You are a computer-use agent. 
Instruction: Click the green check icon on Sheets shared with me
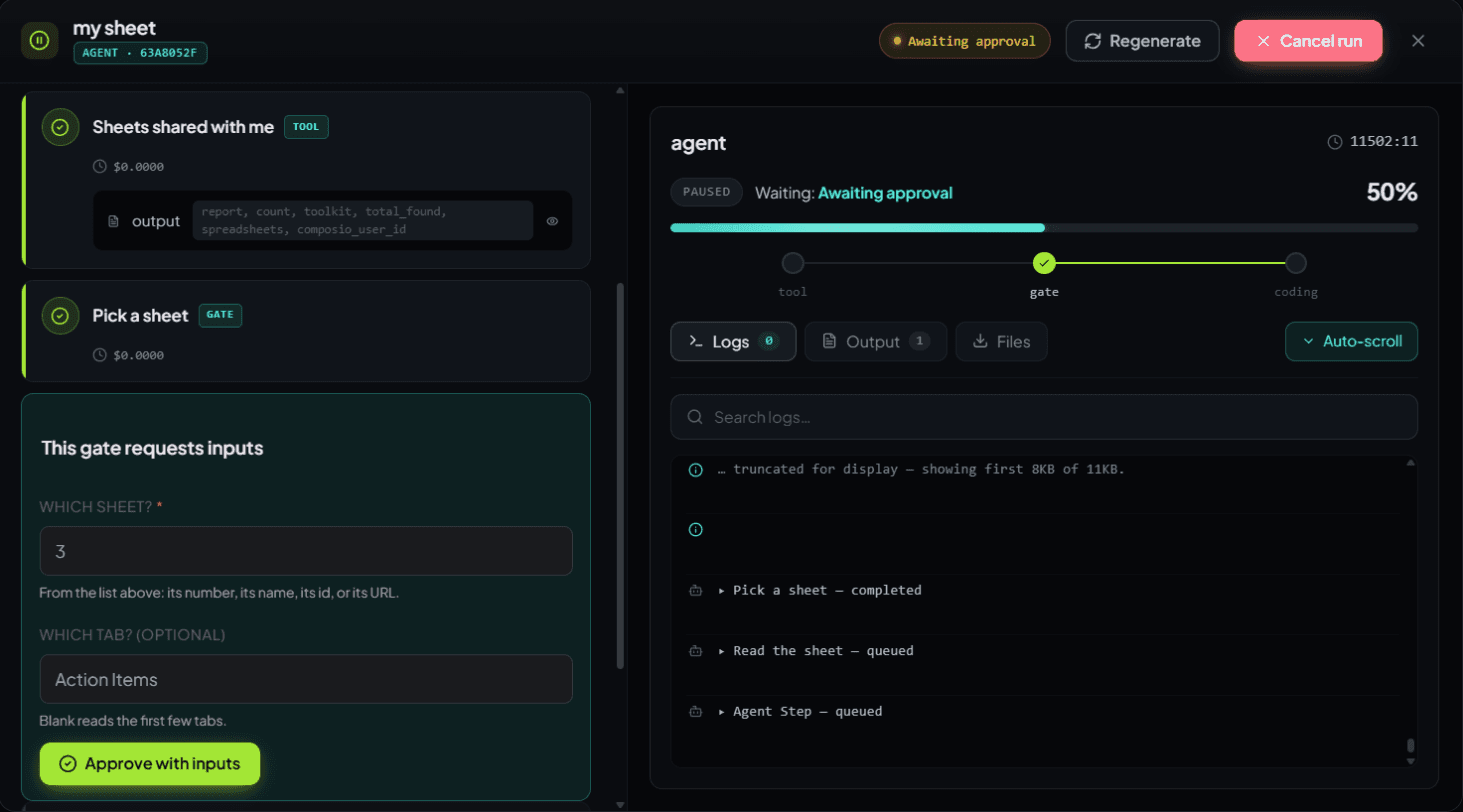(x=60, y=127)
